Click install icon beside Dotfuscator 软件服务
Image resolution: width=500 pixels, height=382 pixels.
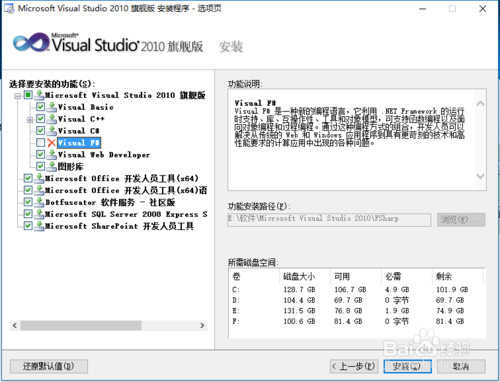click(x=39, y=202)
